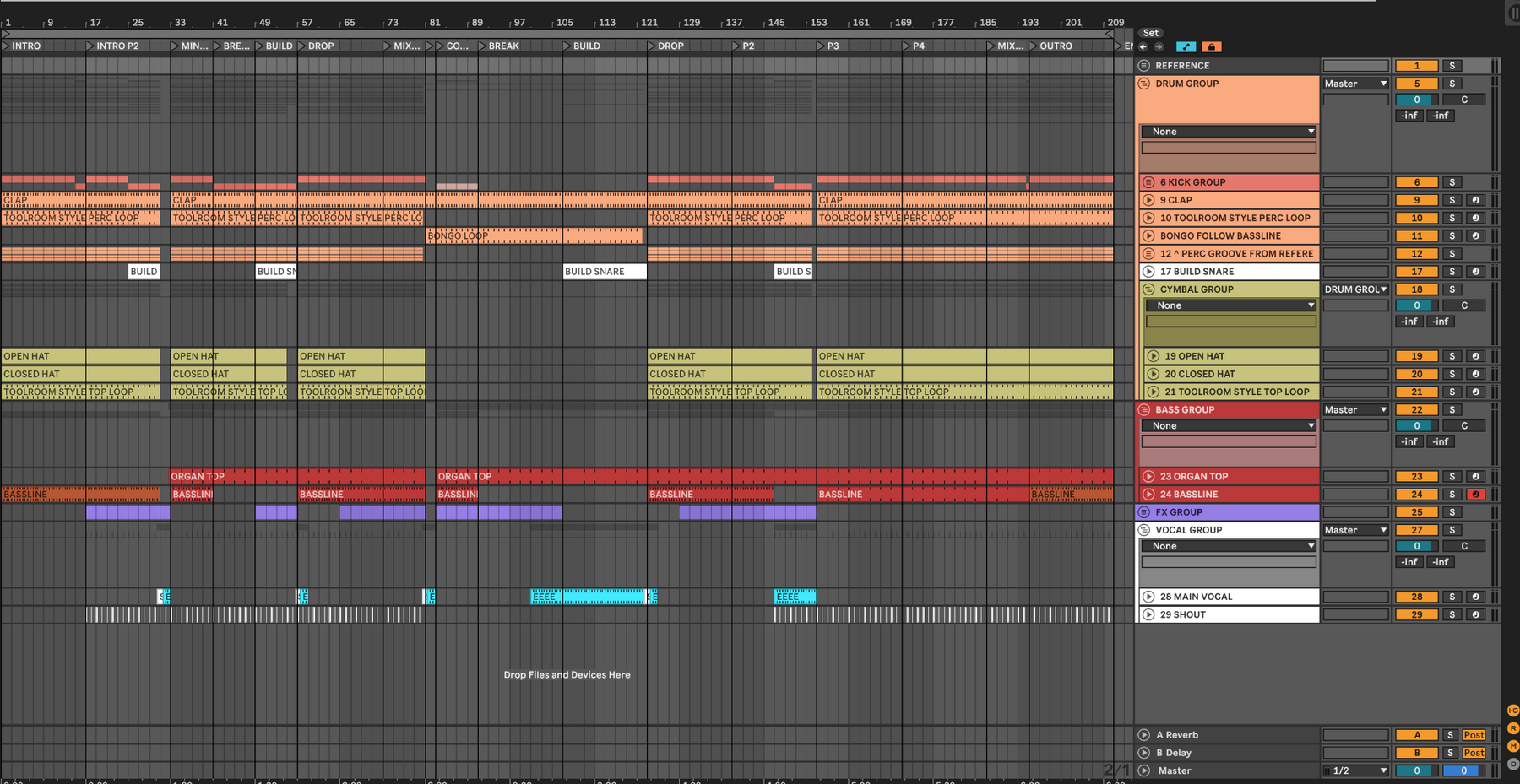Go to previous locator arrow

tap(1143, 47)
